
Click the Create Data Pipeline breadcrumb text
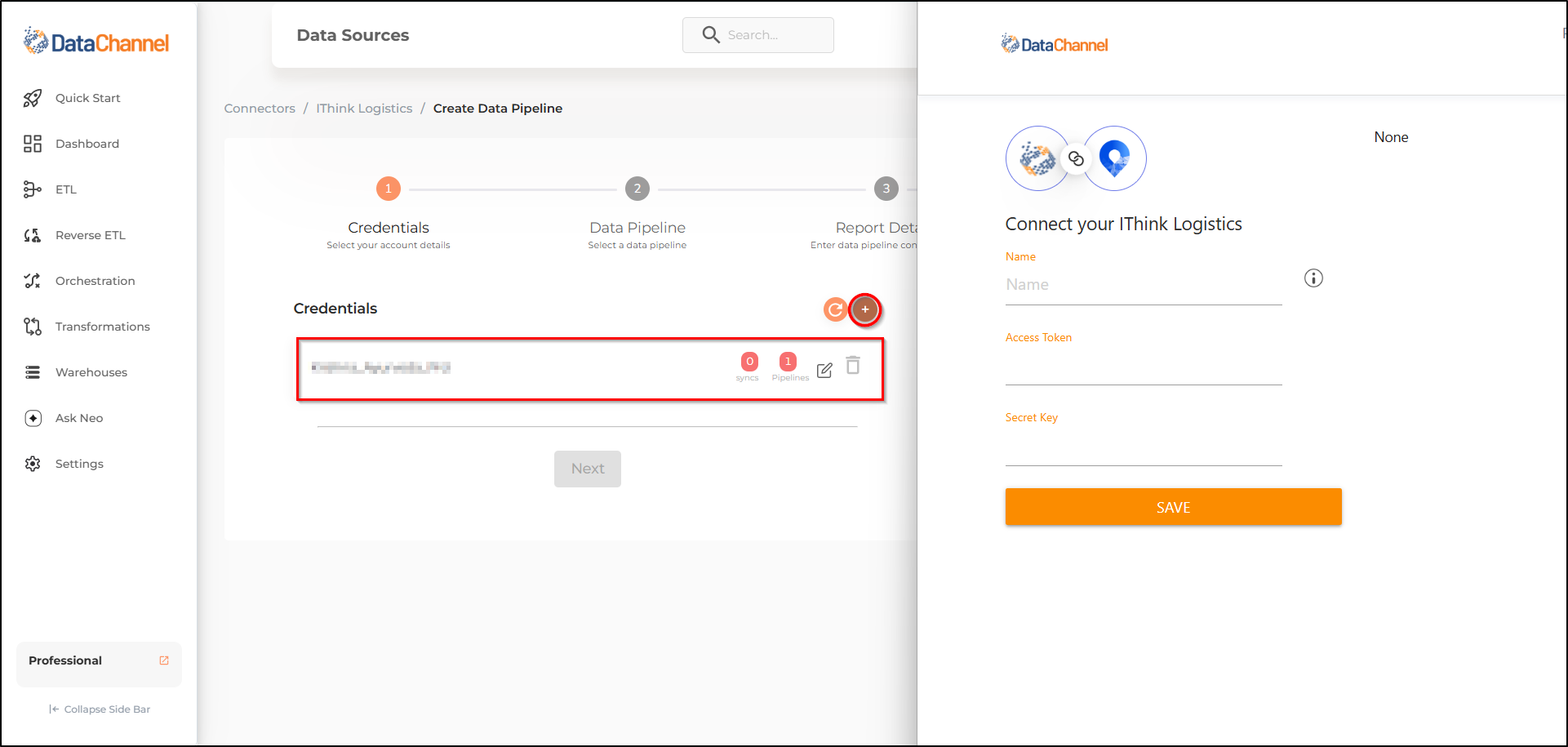(x=498, y=109)
